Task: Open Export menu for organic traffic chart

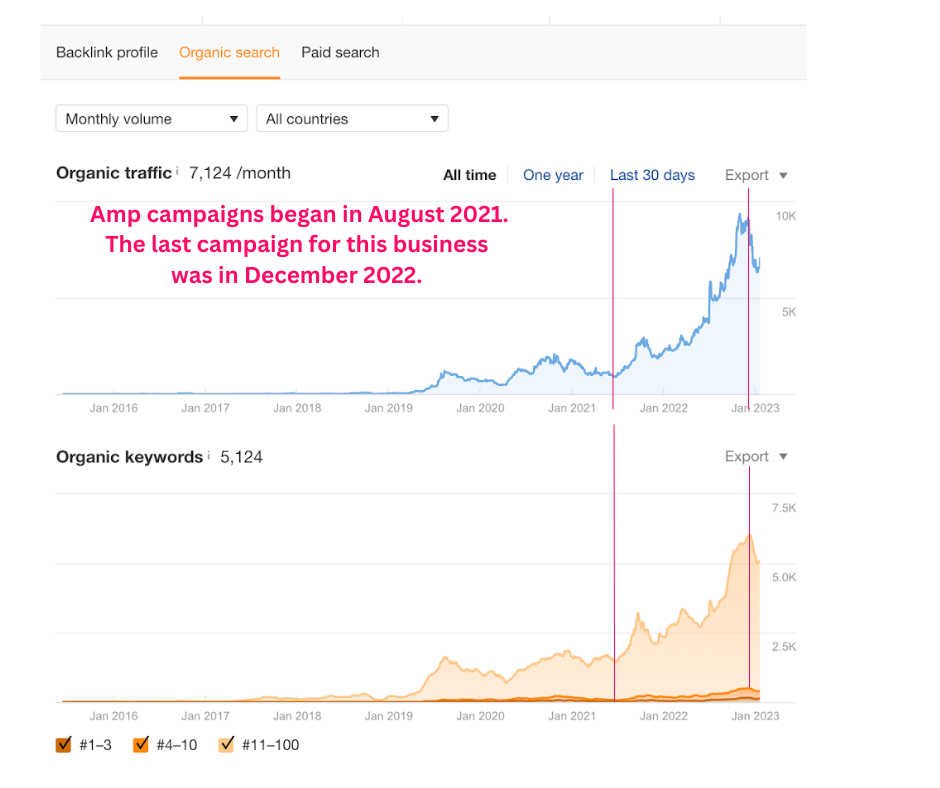Action: coord(756,175)
